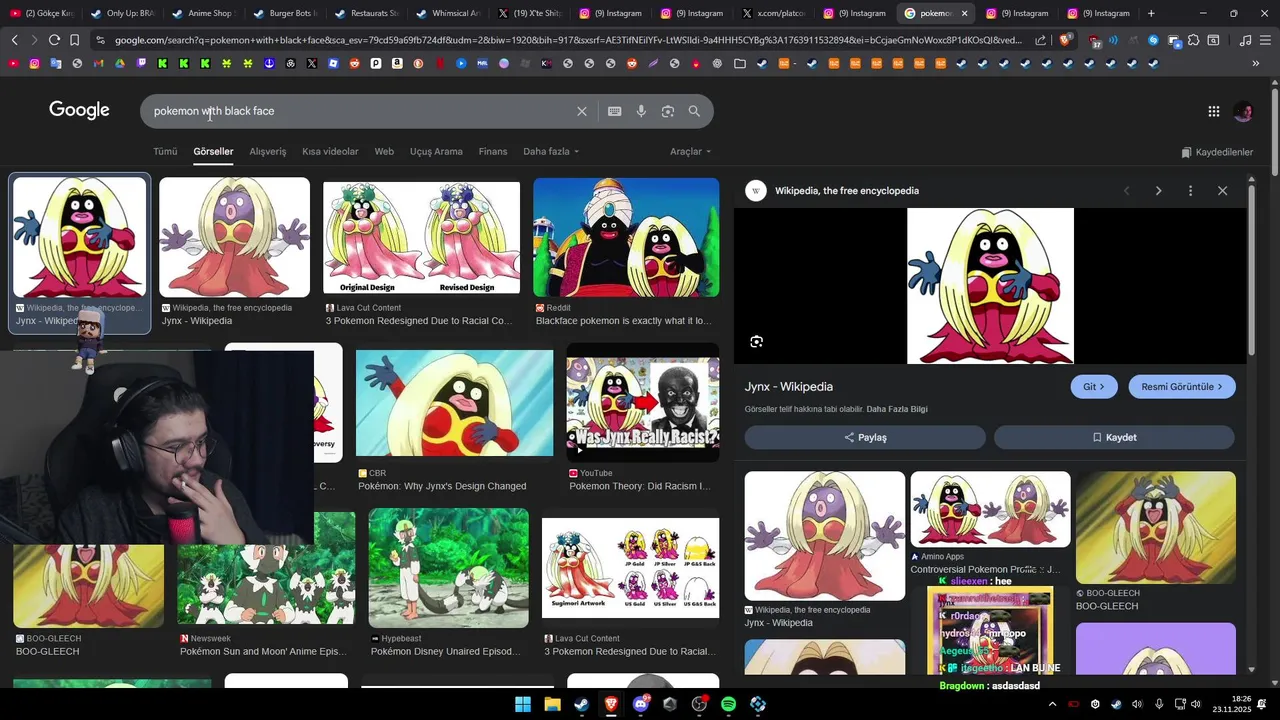Click the Resmi Görüntüle button
Image resolution: width=1280 pixels, height=720 pixels.
pyautogui.click(x=1182, y=387)
